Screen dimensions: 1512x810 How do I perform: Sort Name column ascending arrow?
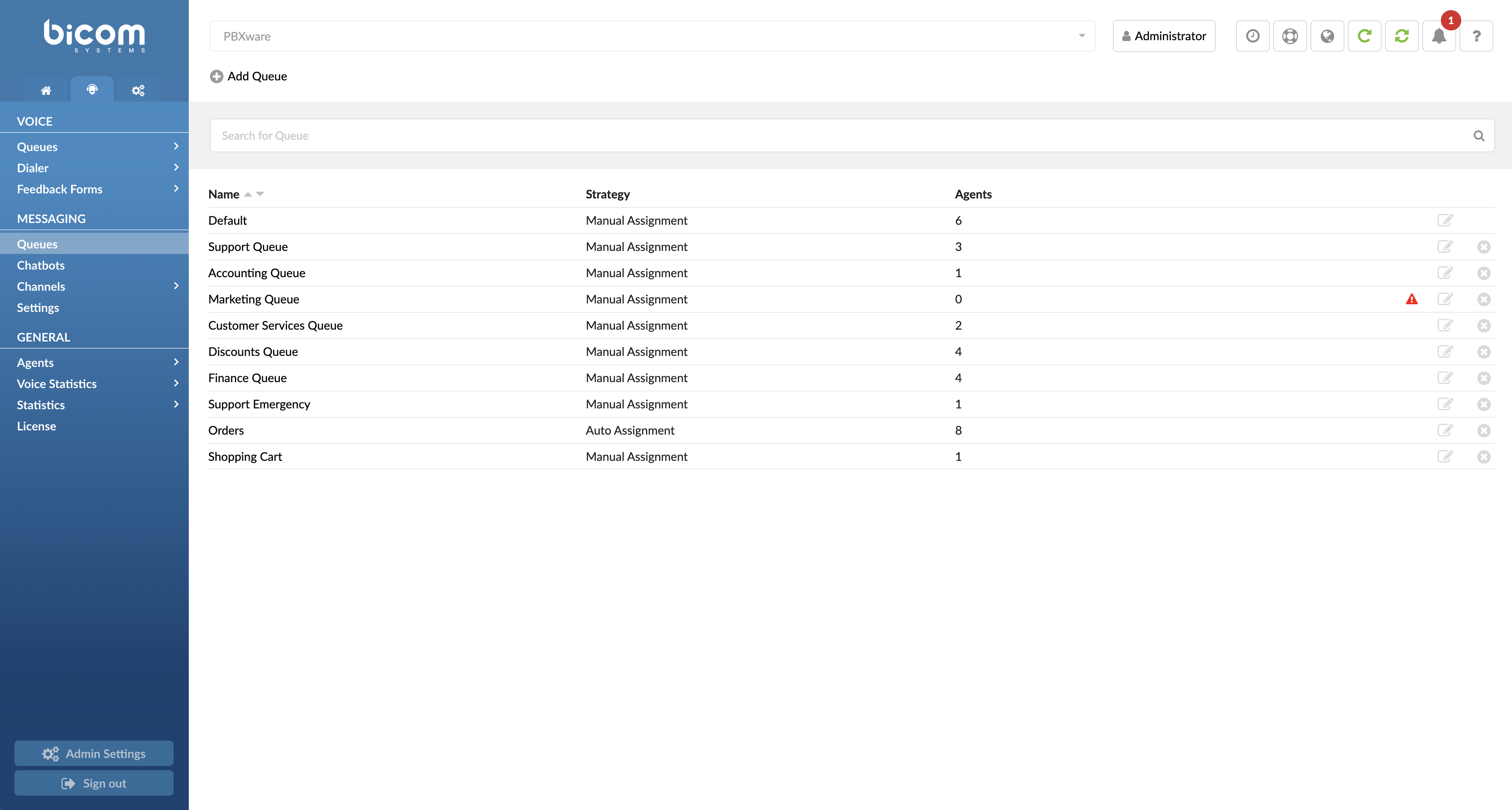point(248,194)
